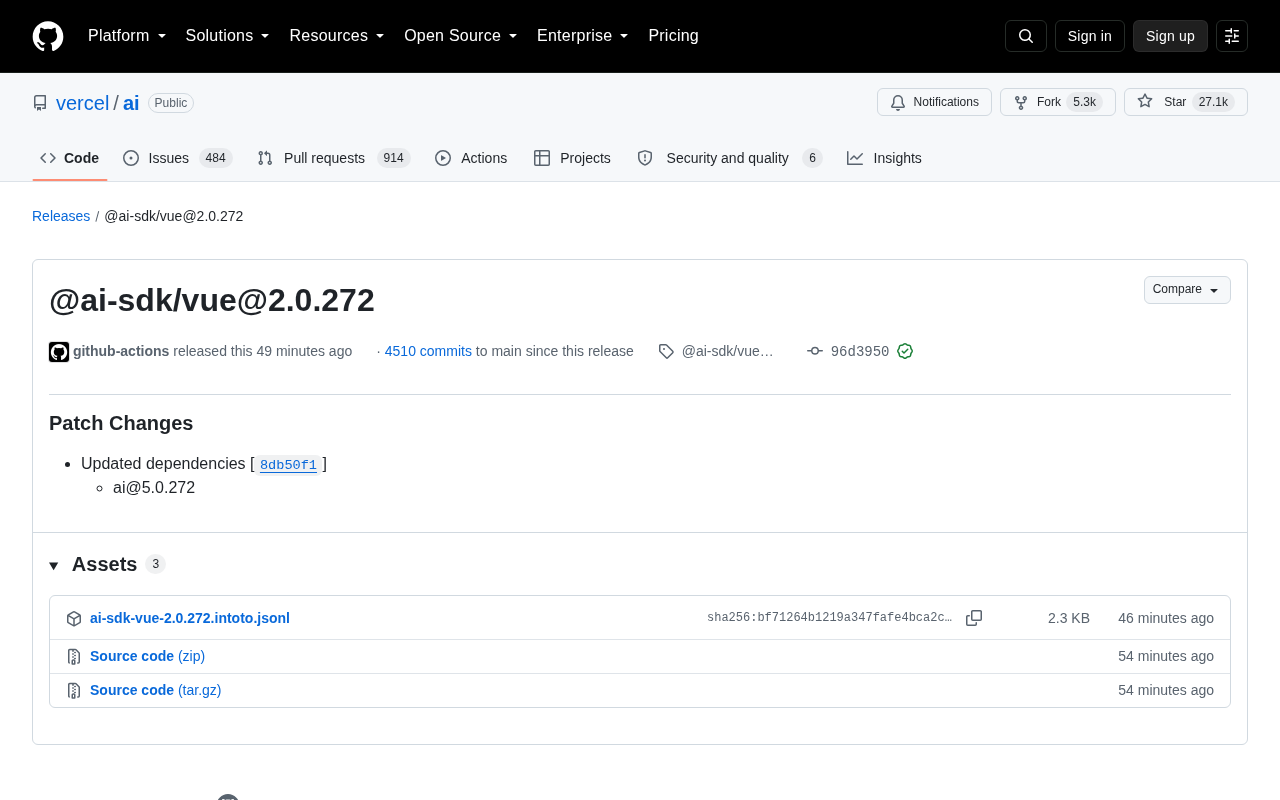Open the ai repository link
Image resolution: width=1280 pixels, height=800 pixels.
coord(131,103)
